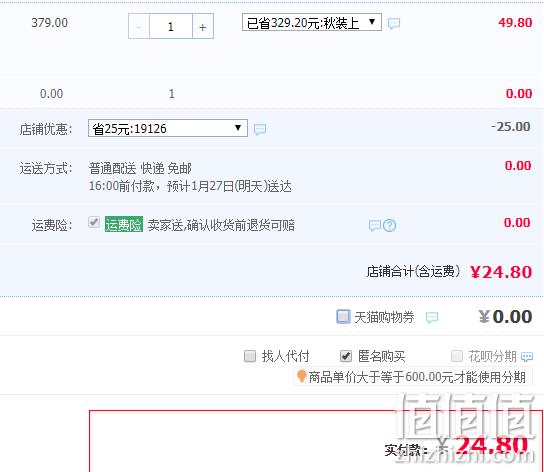This screenshot has height=472, width=544.
Task: Decrease quantity with the minus button
Action: tap(139, 26)
